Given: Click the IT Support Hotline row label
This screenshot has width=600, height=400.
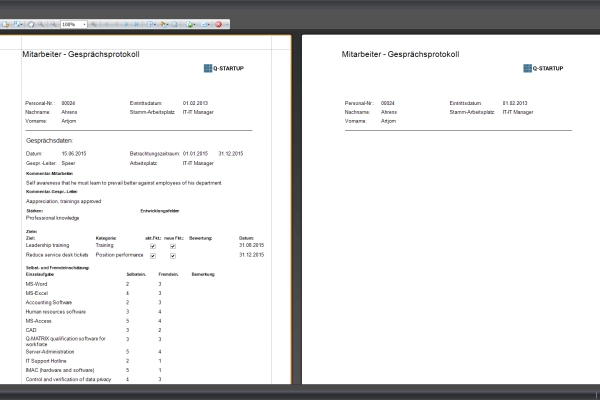Looking at the screenshot, I should (x=46, y=361).
